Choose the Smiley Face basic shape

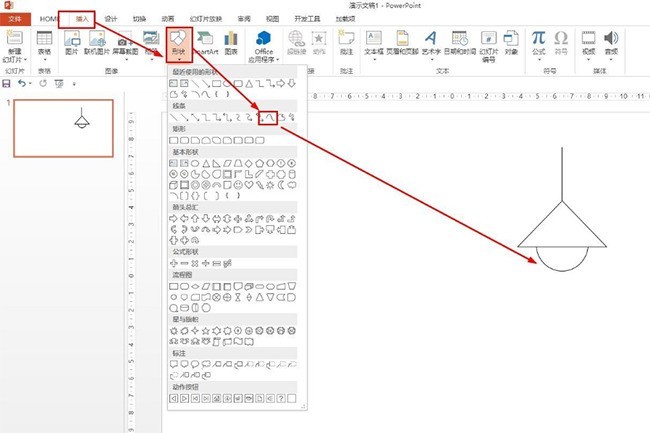238,185
